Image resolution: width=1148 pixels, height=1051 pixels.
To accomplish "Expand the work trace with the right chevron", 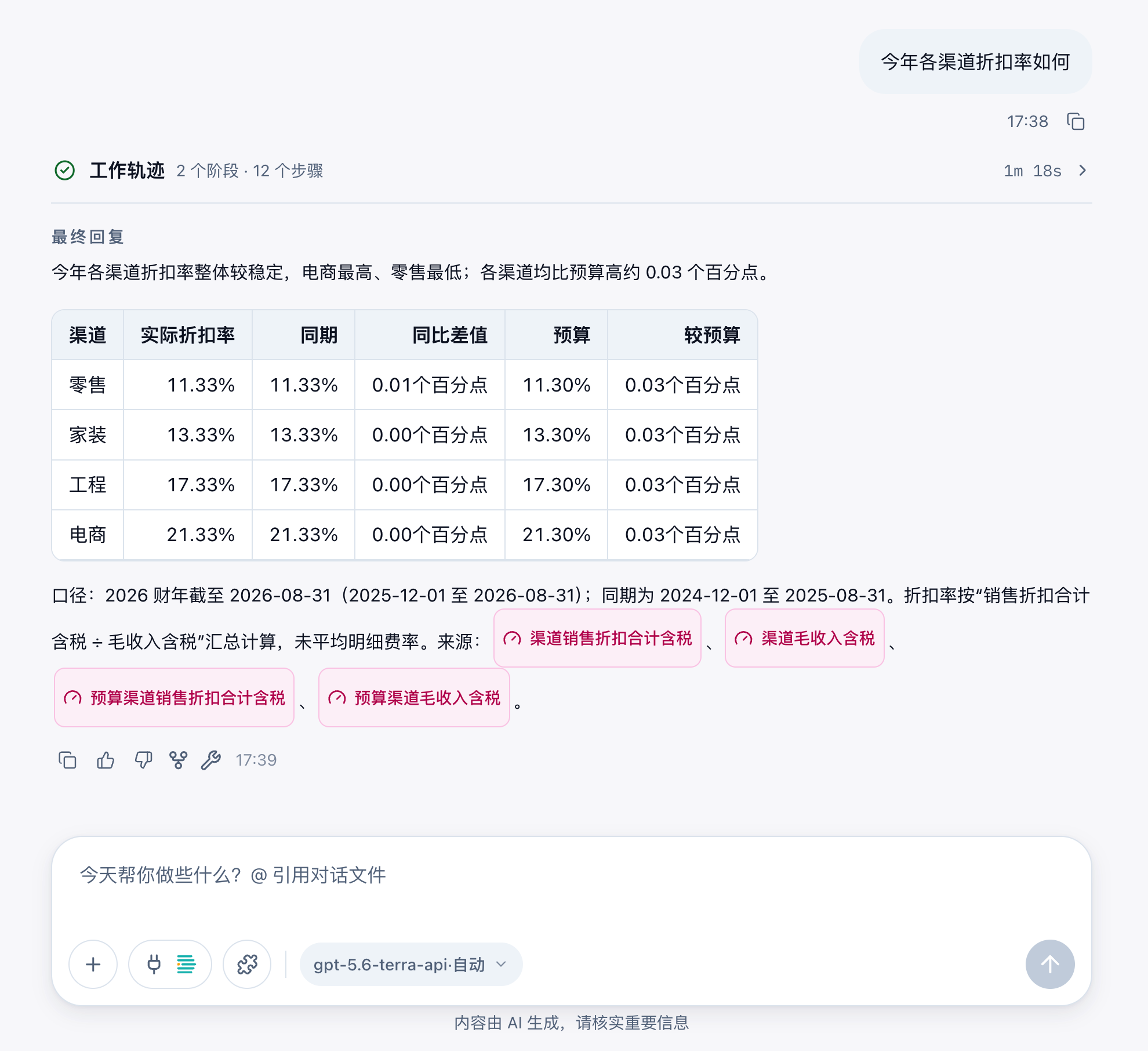I will point(1082,171).
